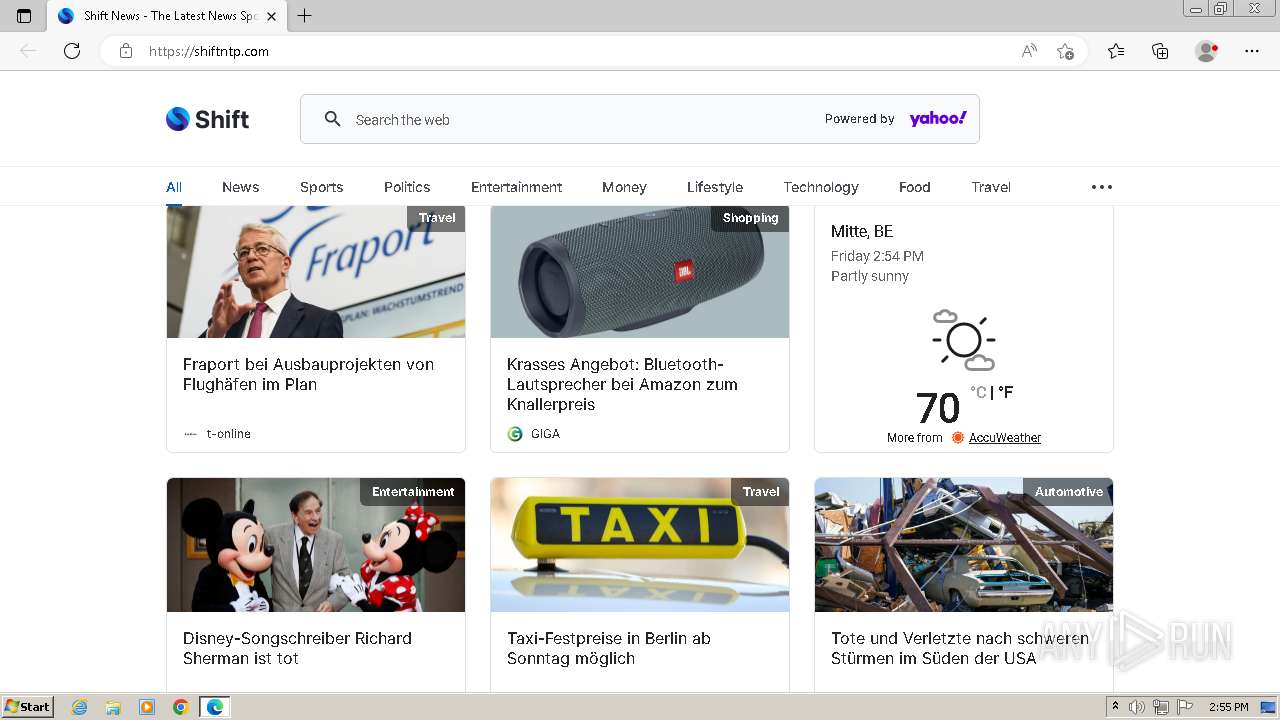Click the Mitte, BE location text
1280x720 pixels.
coord(862,231)
